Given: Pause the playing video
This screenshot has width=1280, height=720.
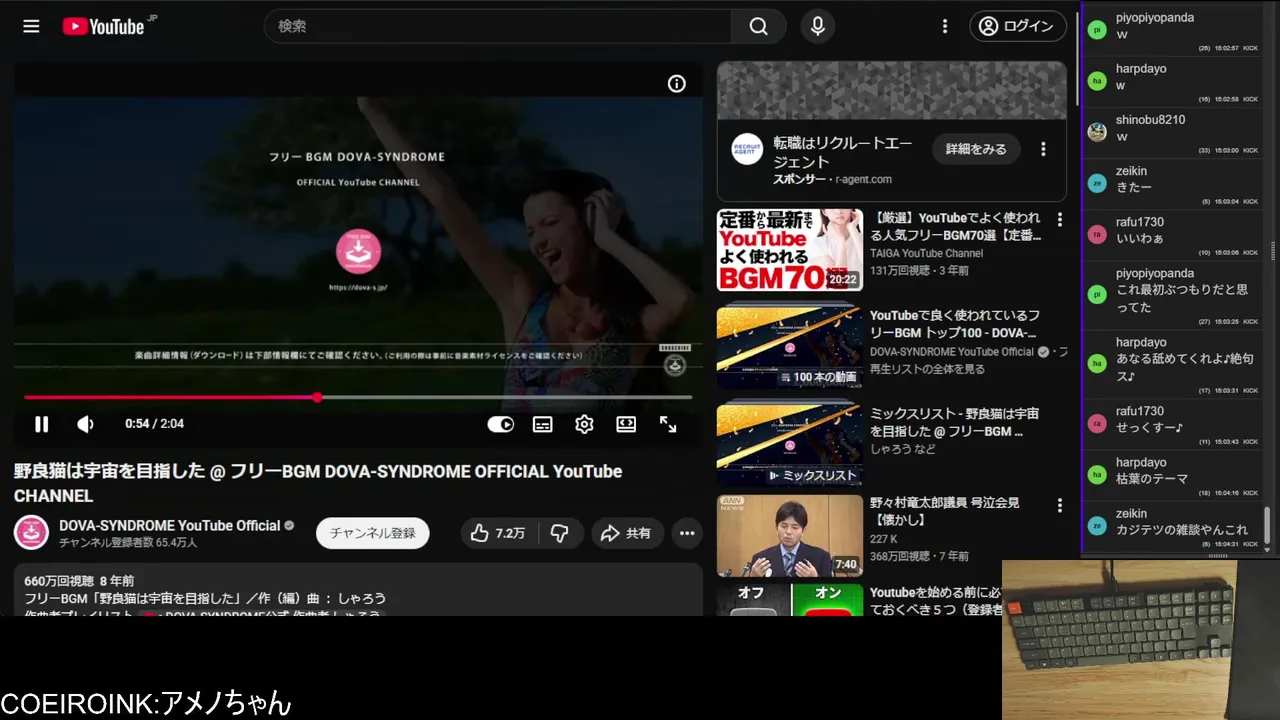Looking at the screenshot, I should [41, 424].
